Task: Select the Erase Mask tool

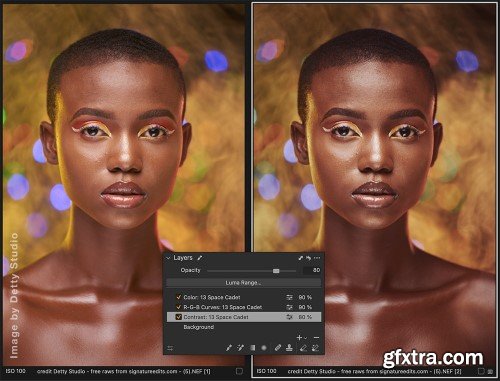Action: pos(303,348)
